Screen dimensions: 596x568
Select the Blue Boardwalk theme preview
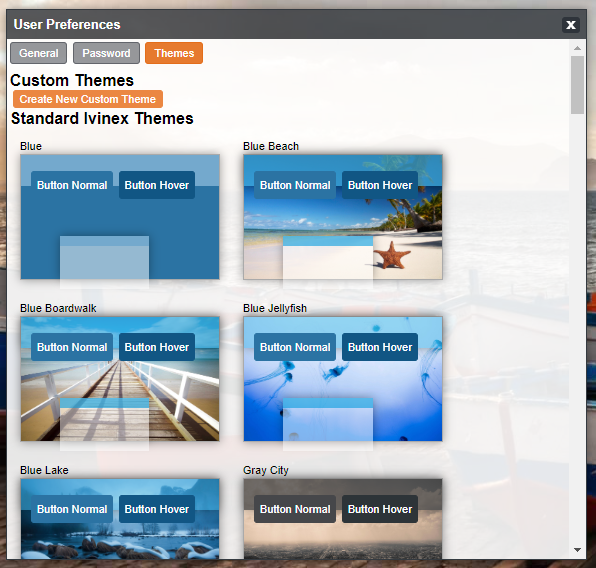[120, 379]
